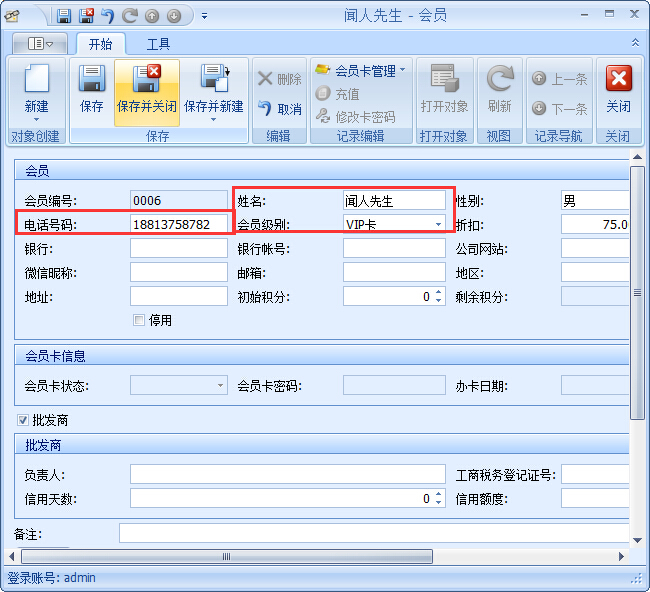Click the 取消 cancel button
Image resolution: width=650 pixels, height=592 pixels.
pyautogui.click(x=279, y=109)
